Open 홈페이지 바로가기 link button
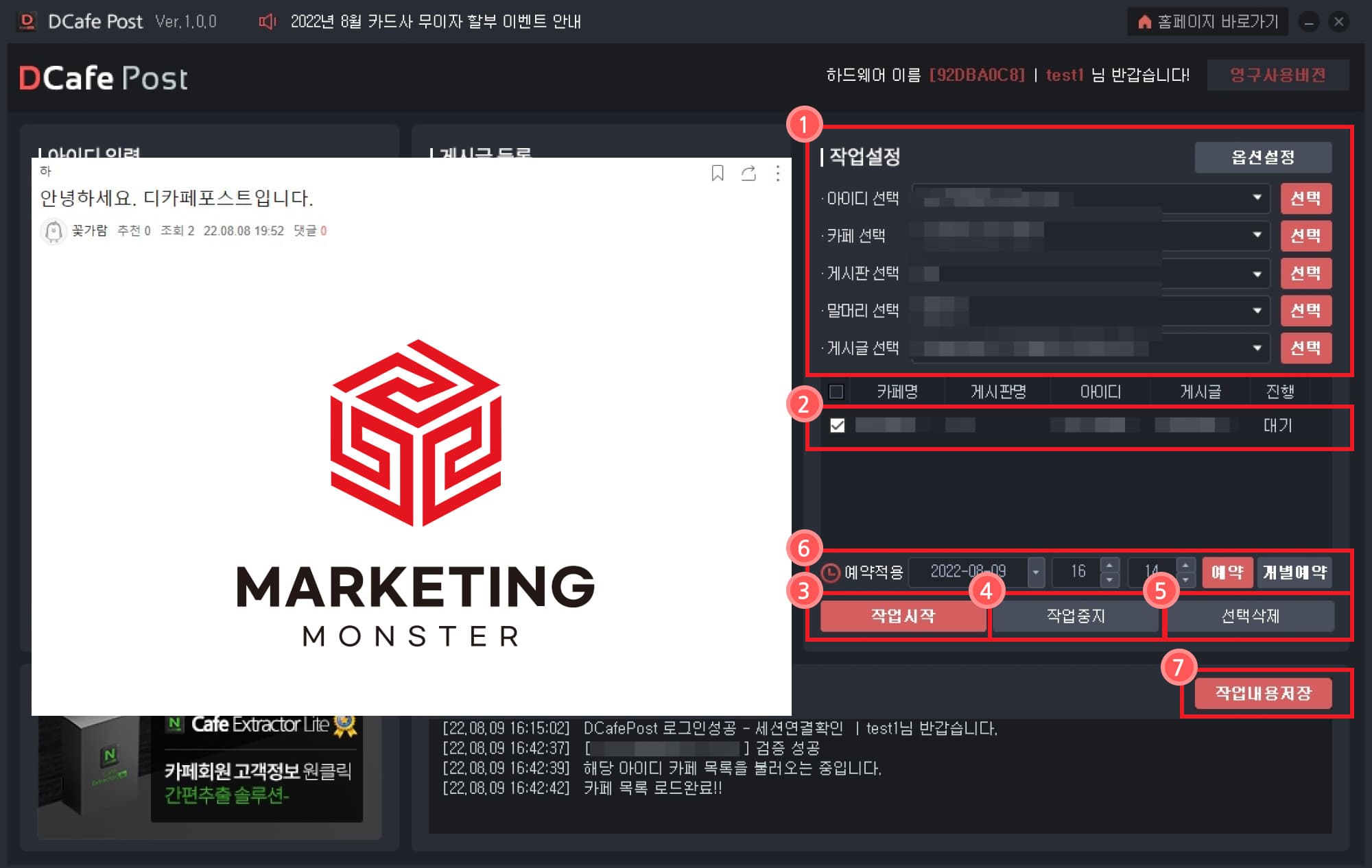 click(x=1208, y=22)
